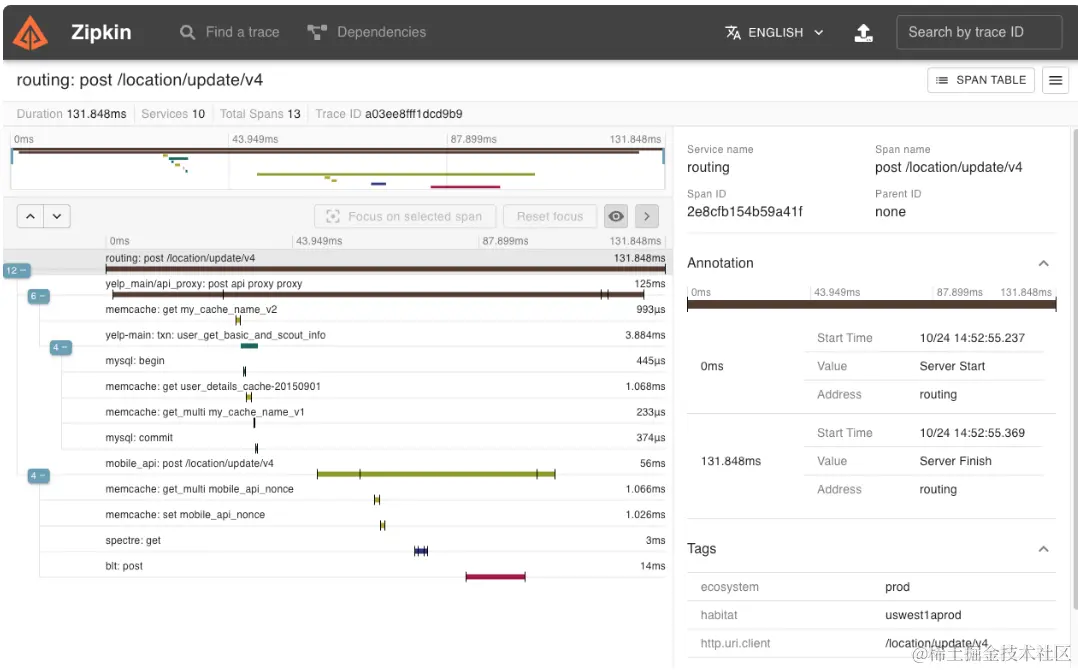The height and width of the screenshot is (670, 1078).
Task: Select the yelp_main/api_proxy span row
Action: [385, 288]
